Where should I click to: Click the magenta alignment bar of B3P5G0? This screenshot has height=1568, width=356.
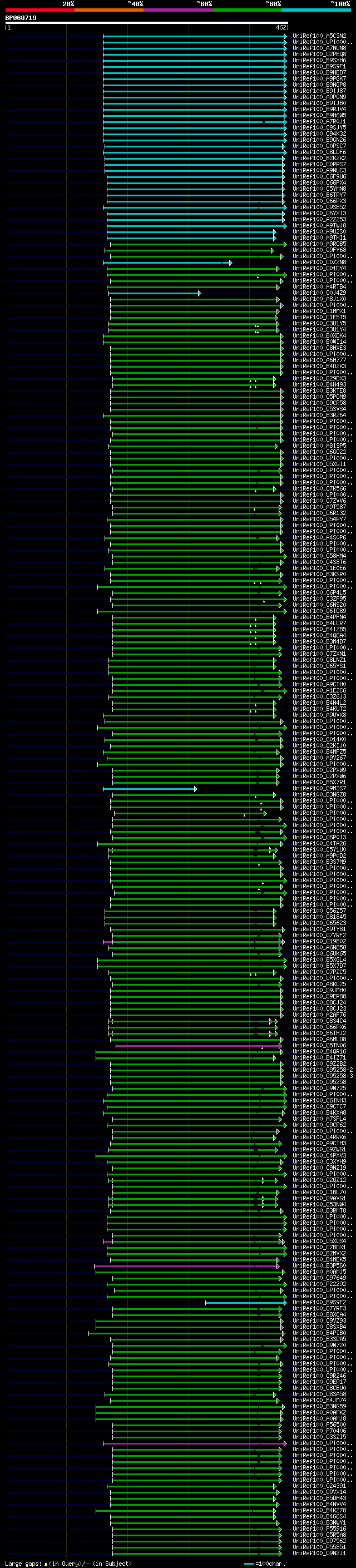coord(187,1266)
